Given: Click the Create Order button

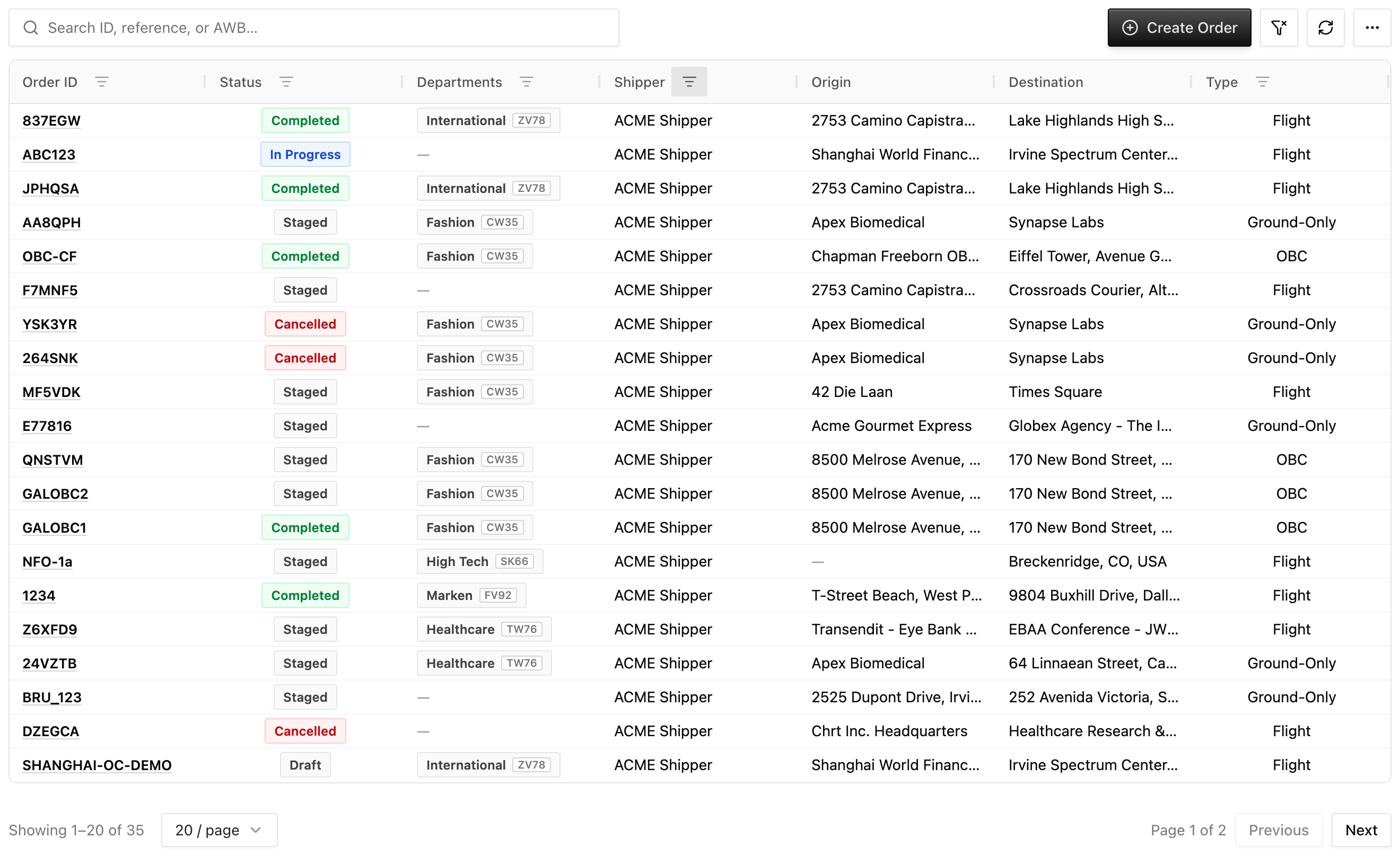Looking at the screenshot, I should [1179, 28].
